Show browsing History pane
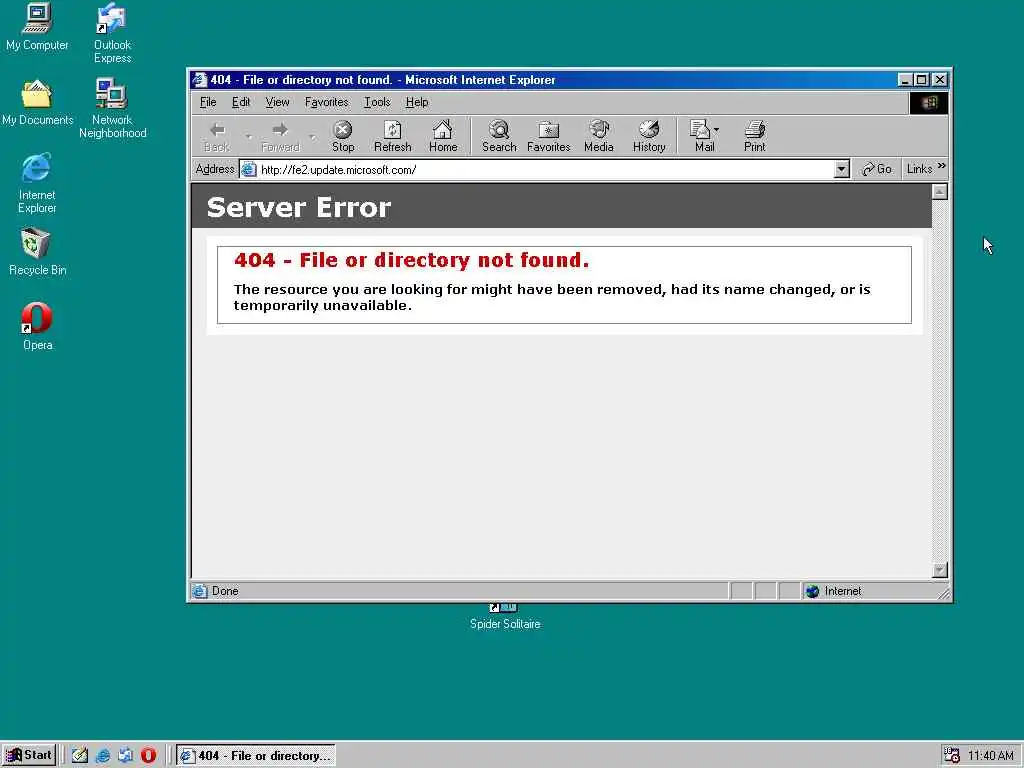 tap(648, 136)
